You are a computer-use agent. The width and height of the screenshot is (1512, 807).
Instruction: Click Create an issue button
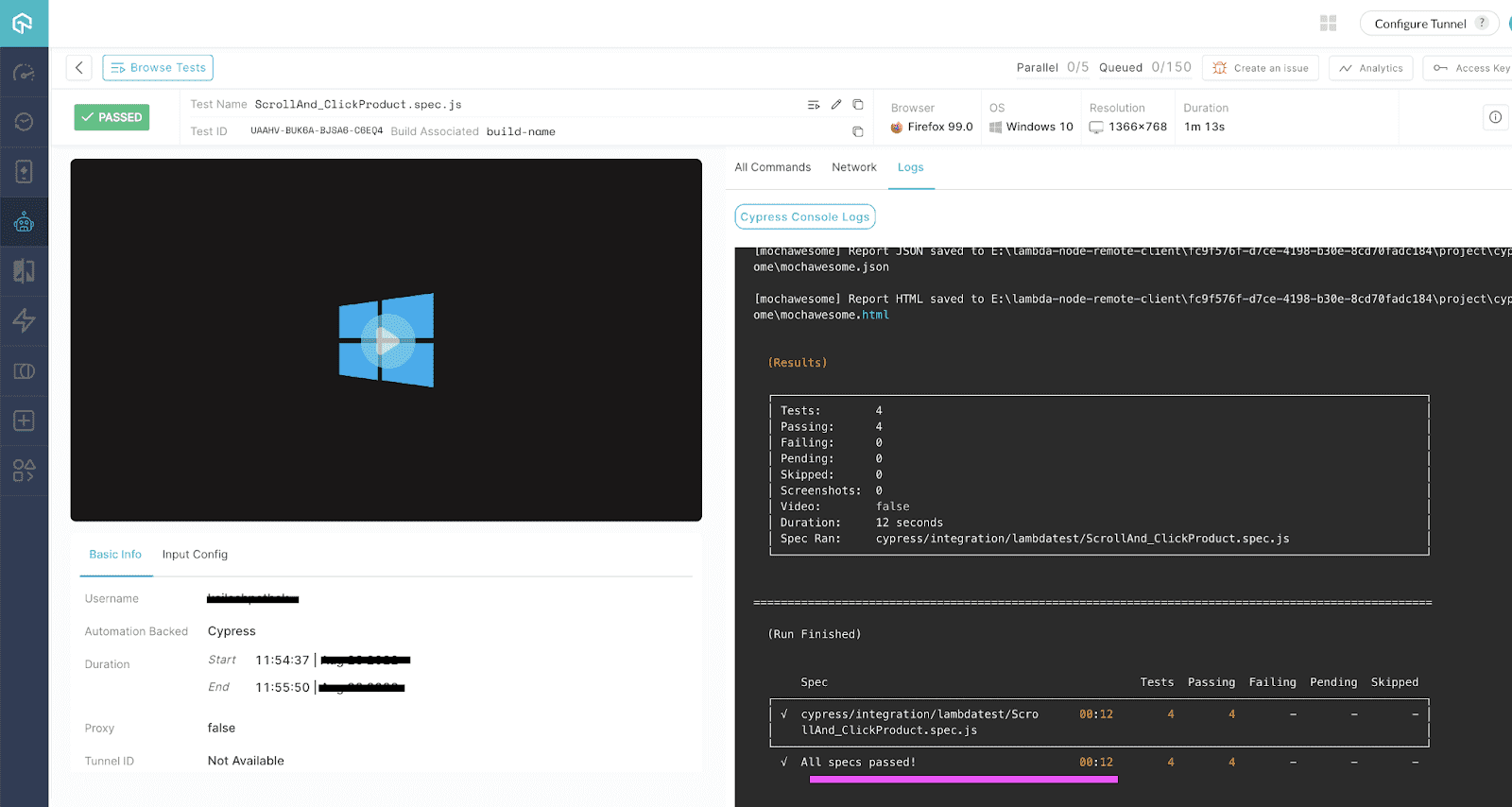(1261, 68)
